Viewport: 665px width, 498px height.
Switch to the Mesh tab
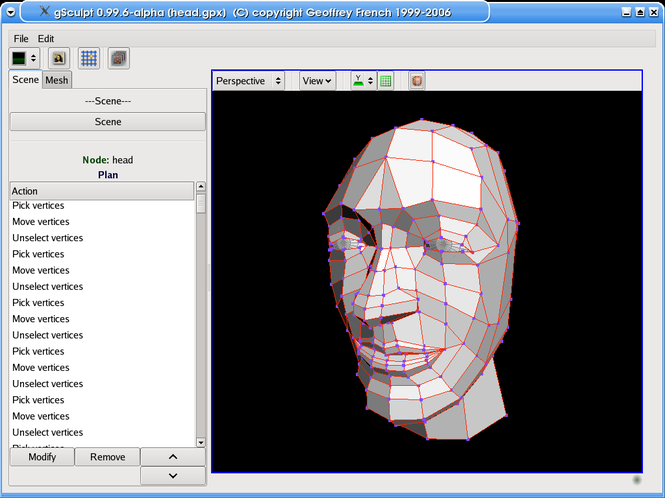(x=57, y=80)
